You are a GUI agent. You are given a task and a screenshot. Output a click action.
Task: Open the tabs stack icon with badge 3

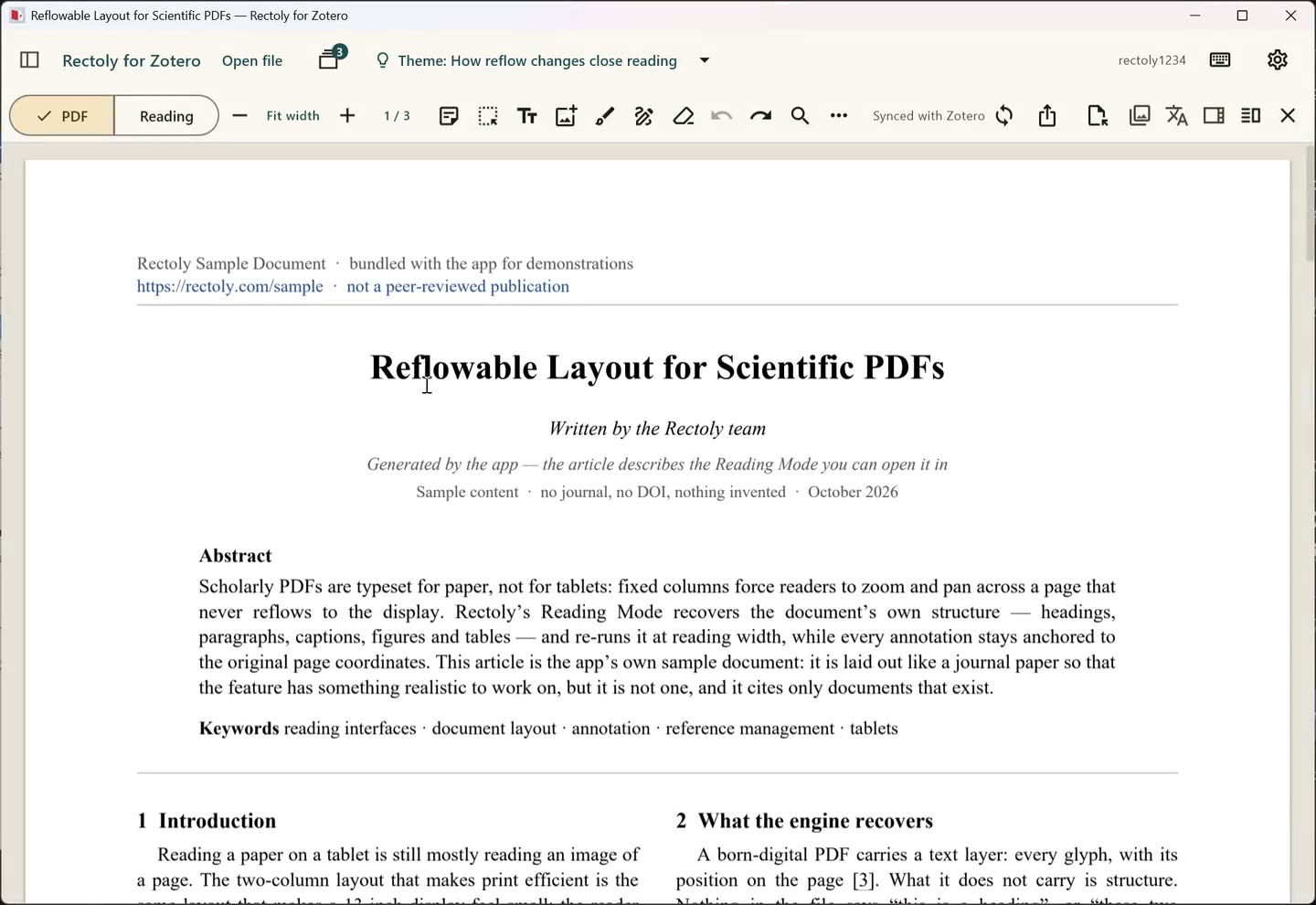point(331,59)
